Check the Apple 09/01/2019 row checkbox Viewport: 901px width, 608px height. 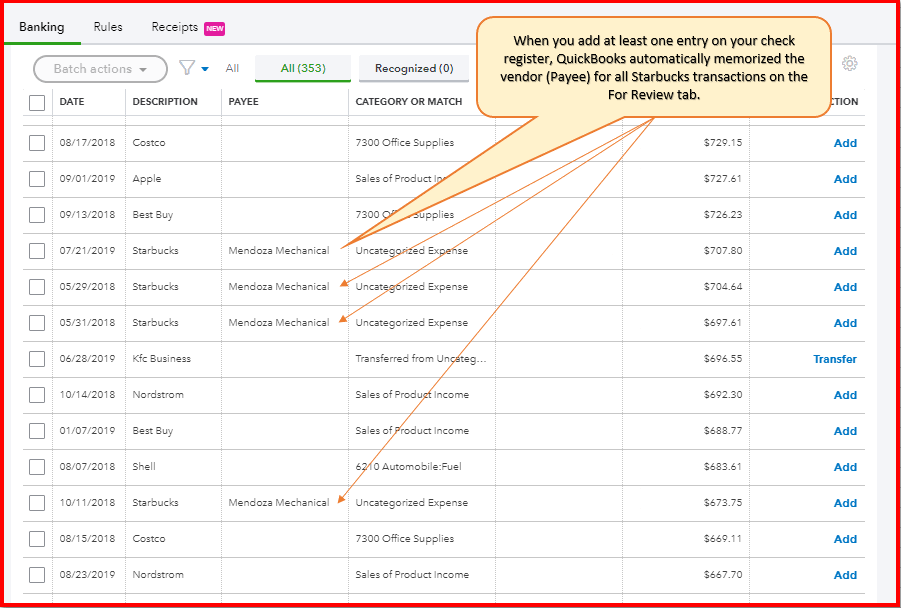[x=37, y=179]
